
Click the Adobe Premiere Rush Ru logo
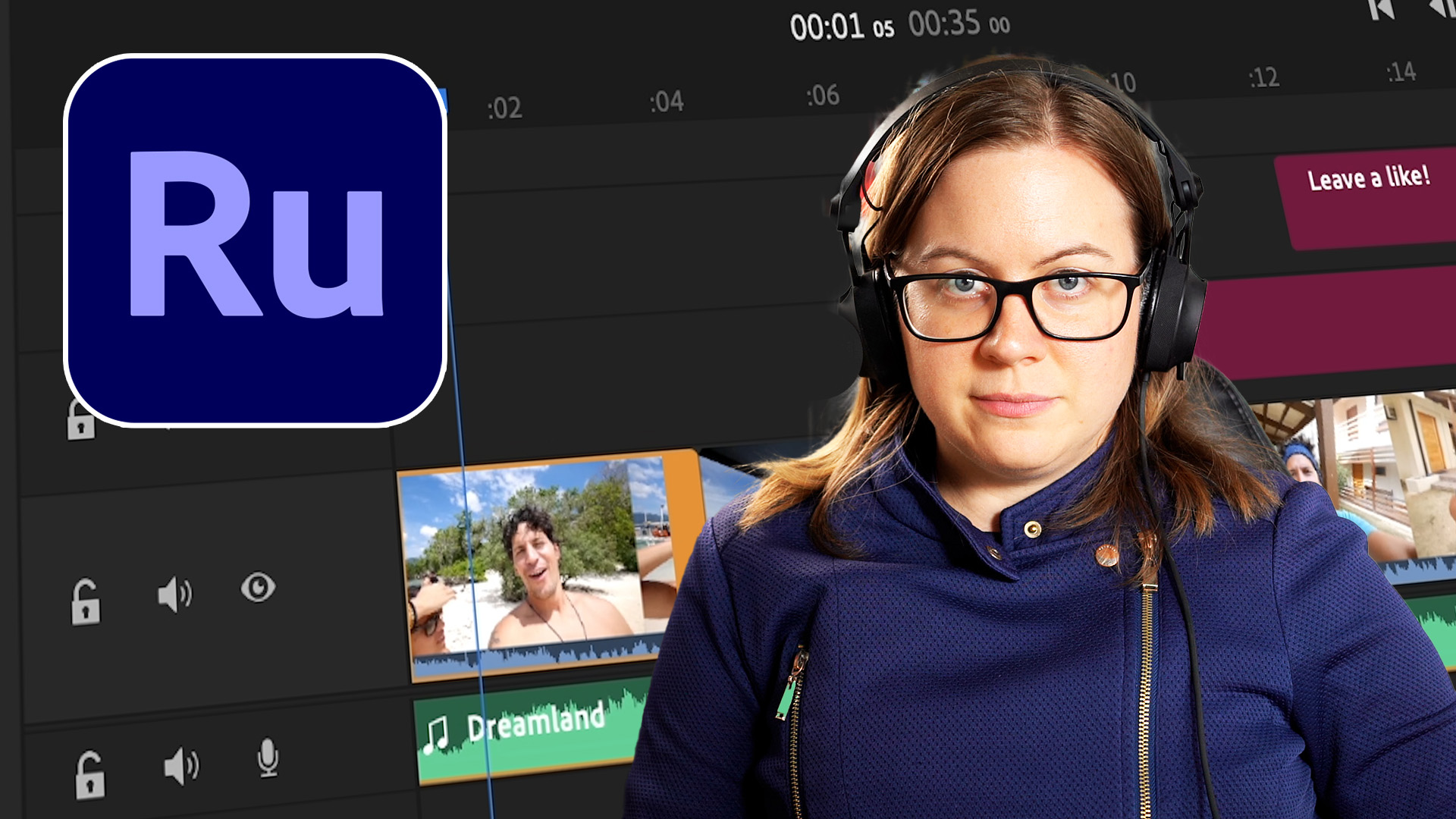(256, 240)
